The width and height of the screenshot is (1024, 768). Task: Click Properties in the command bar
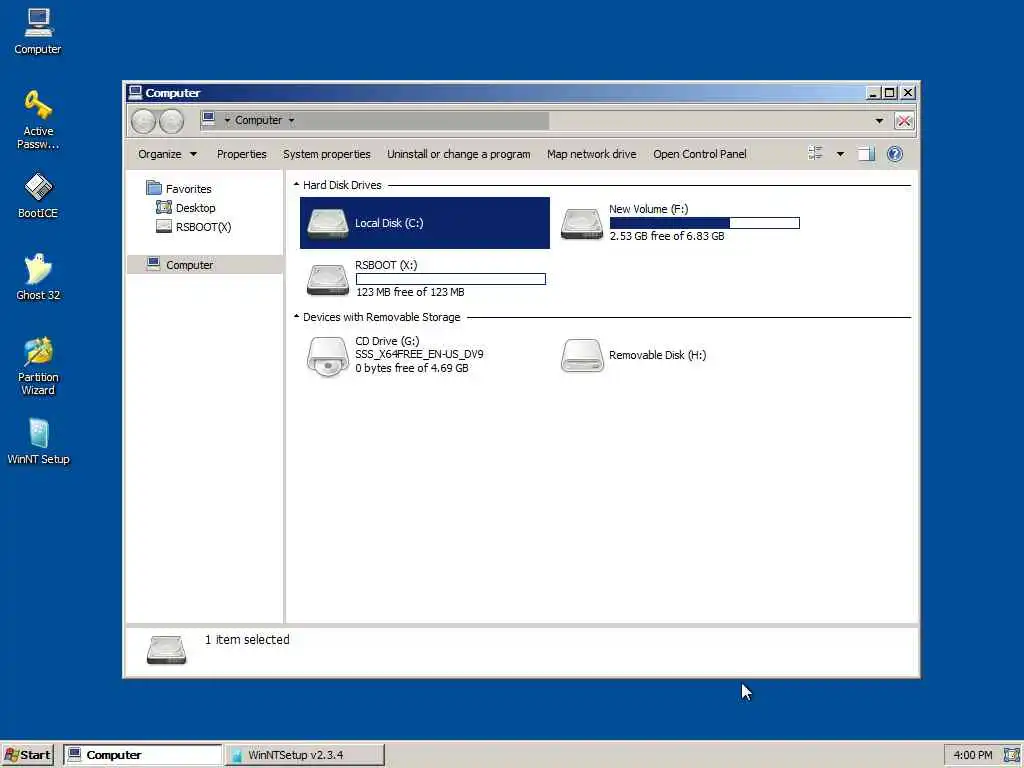tap(242, 154)
